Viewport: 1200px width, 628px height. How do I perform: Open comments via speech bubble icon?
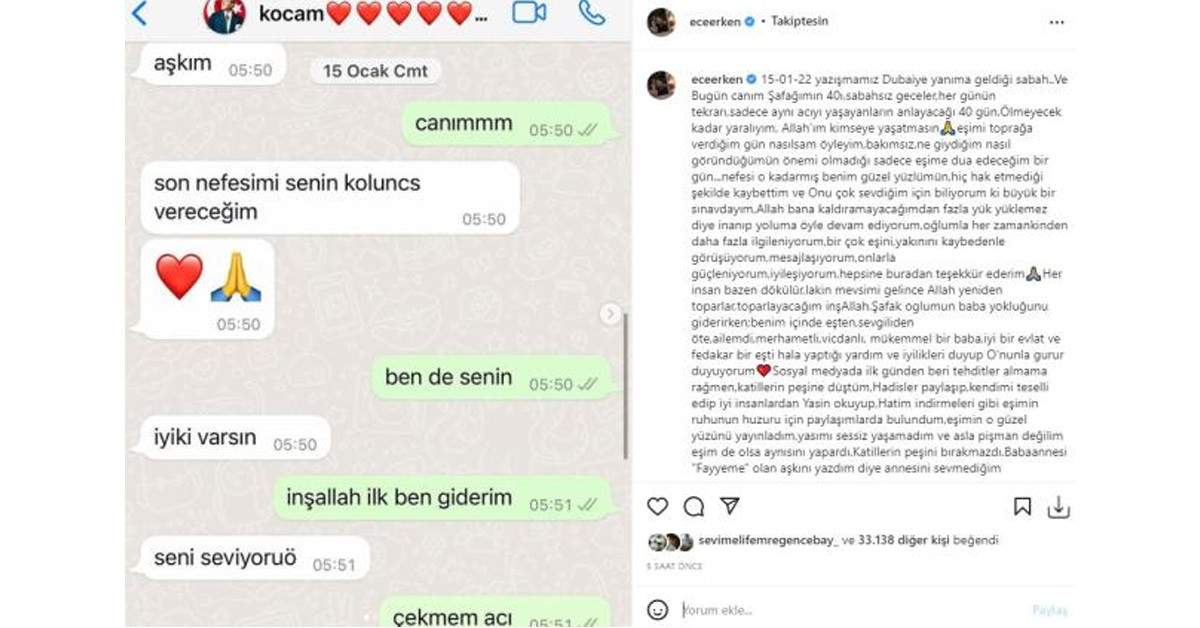tap(694, 506)
